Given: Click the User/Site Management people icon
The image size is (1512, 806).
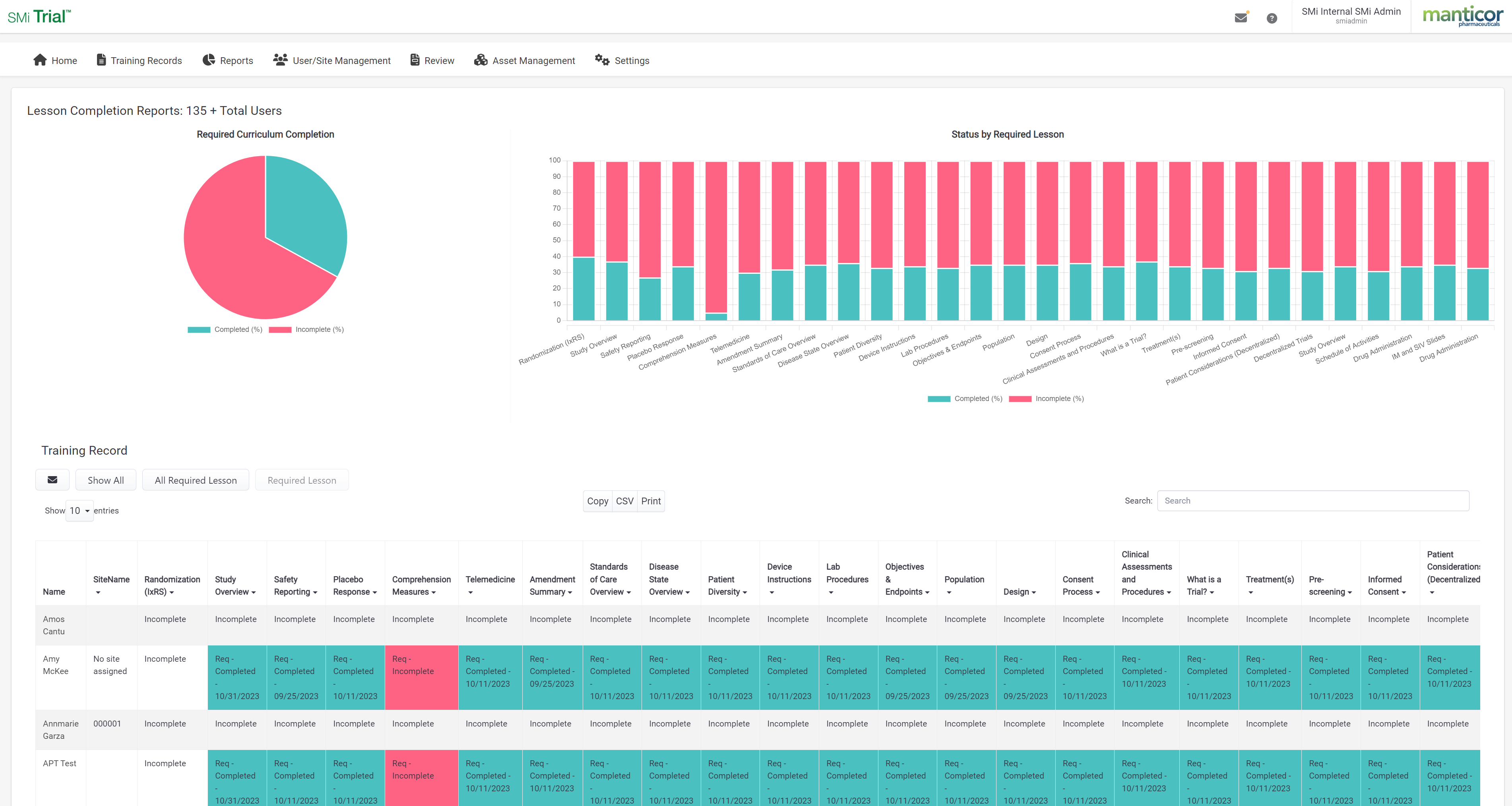Looking at the screenshot, I should pos(280,60).
